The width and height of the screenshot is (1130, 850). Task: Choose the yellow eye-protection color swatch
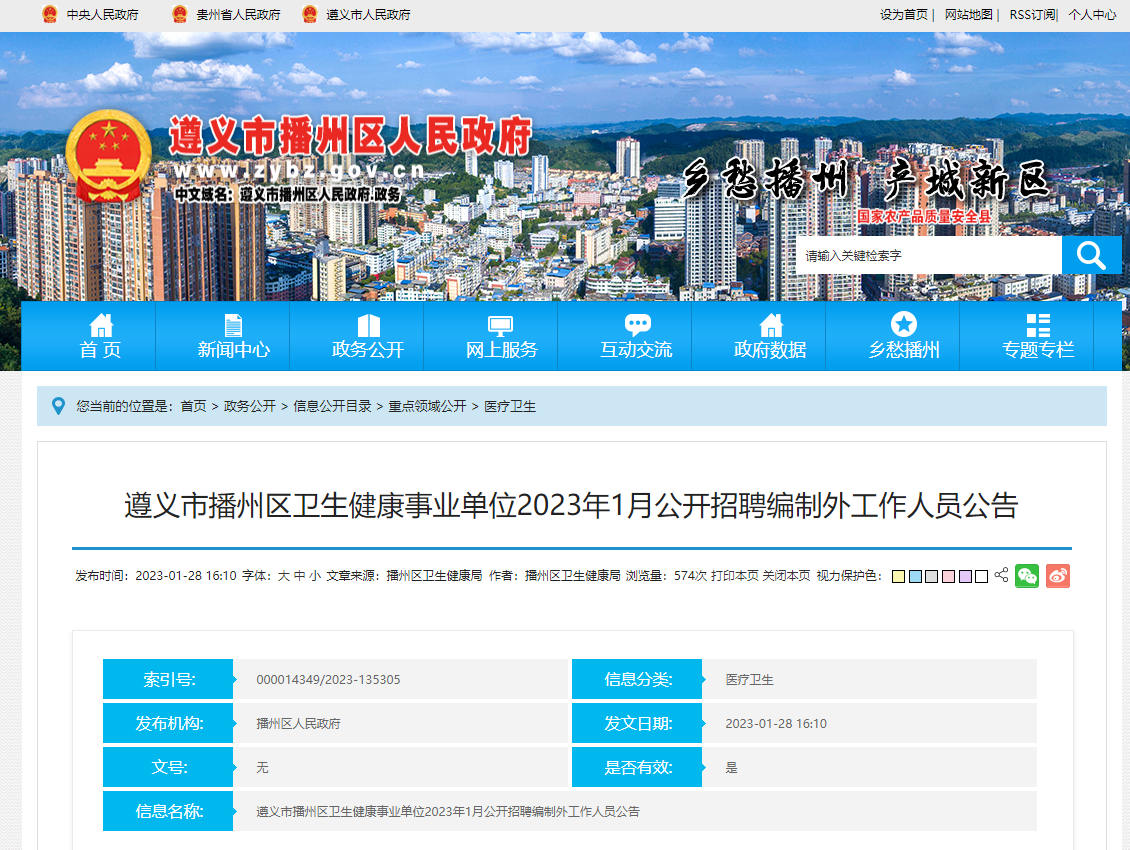(898, 577)
